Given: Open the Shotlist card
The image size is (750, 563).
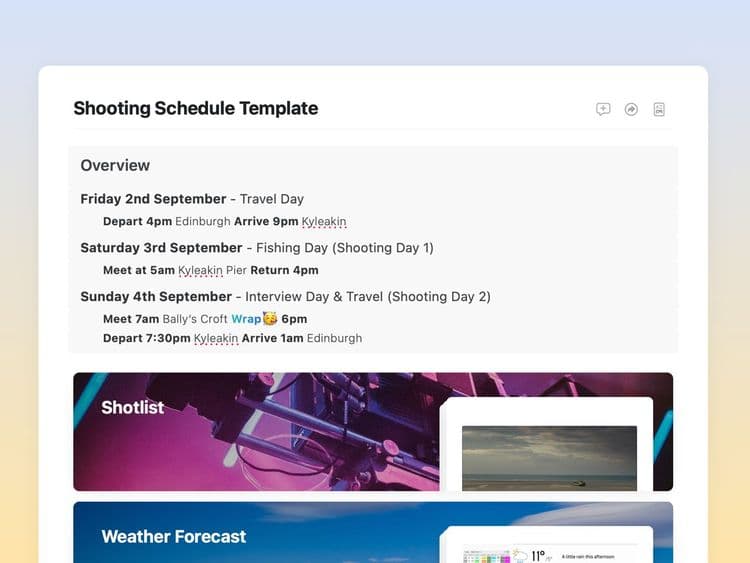Looking at the screenshot, I should pyautogui.click(x=373, y=431).
